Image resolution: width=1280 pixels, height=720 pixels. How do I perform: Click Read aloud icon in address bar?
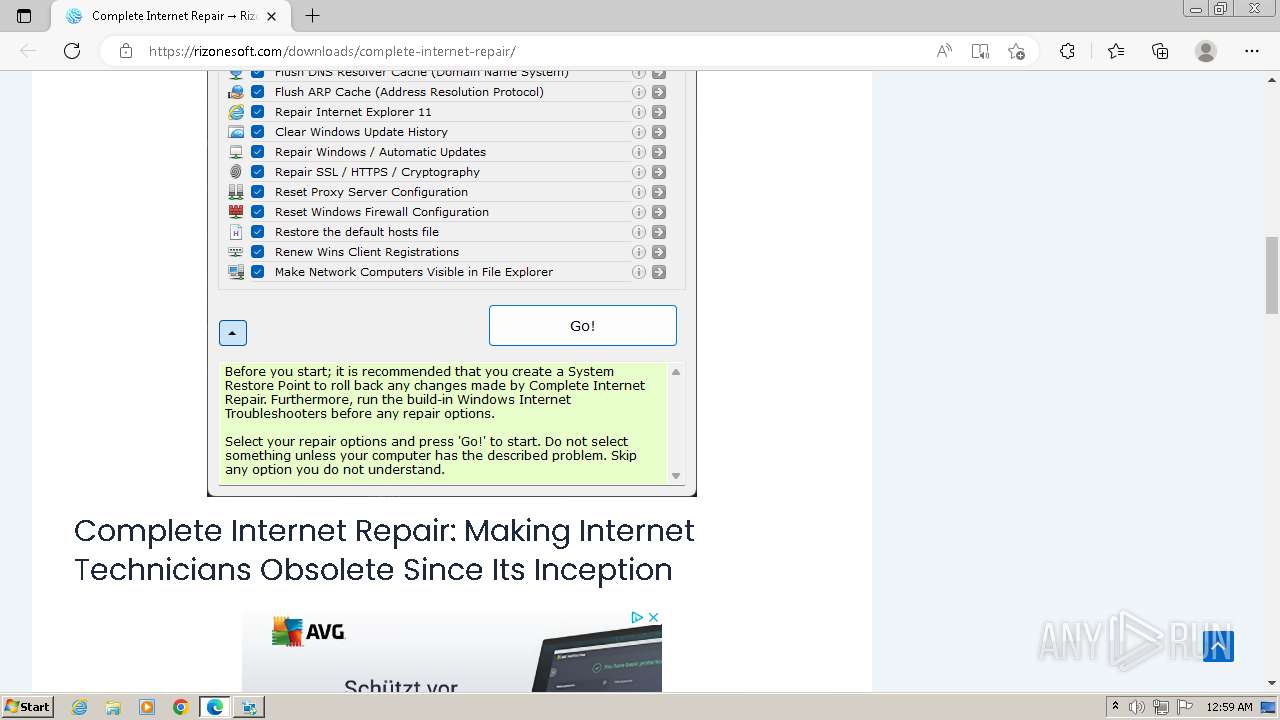coord(944,51)
